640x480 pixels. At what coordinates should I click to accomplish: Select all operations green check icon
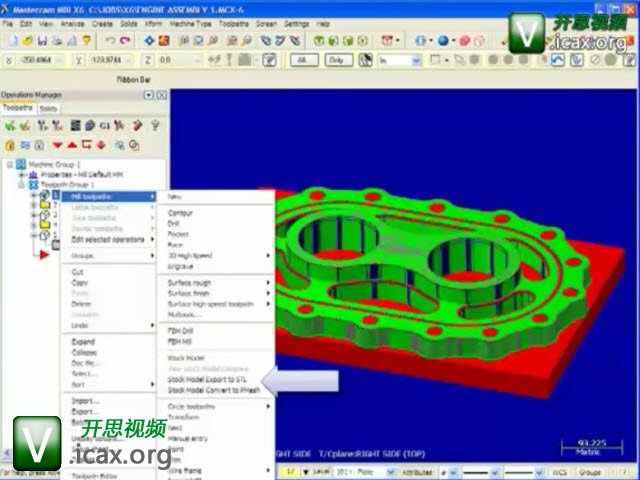click(10, 126)
